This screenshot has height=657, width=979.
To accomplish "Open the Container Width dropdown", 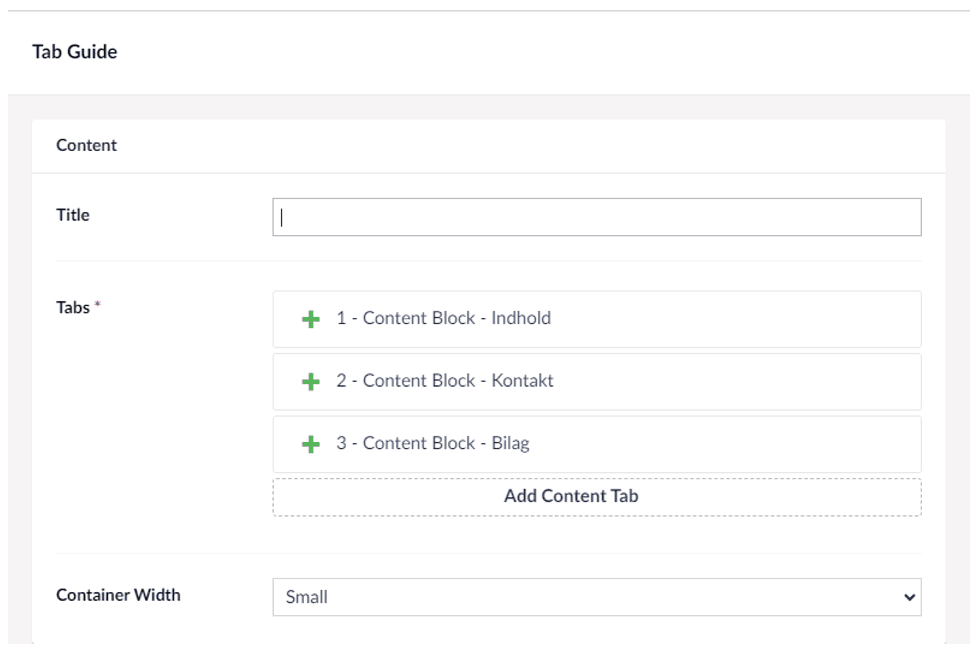I will [597, 597].
